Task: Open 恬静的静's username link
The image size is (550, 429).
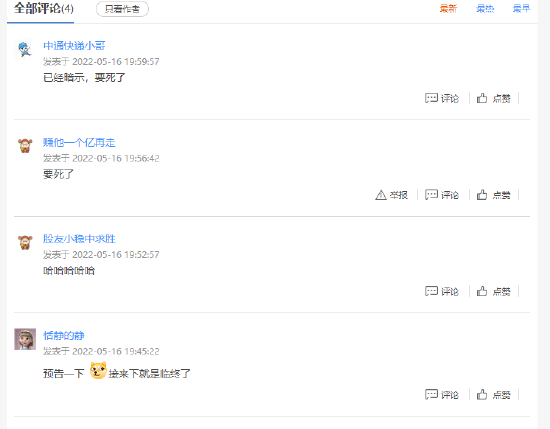Action: pyautogui.click(x=63, y=336)
